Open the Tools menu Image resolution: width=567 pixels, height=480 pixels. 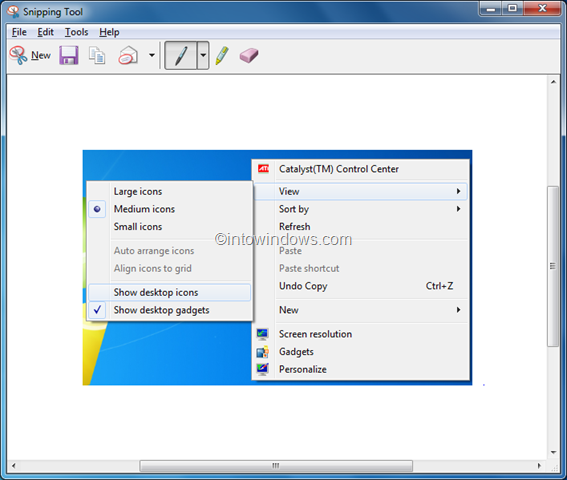point(76,32)
